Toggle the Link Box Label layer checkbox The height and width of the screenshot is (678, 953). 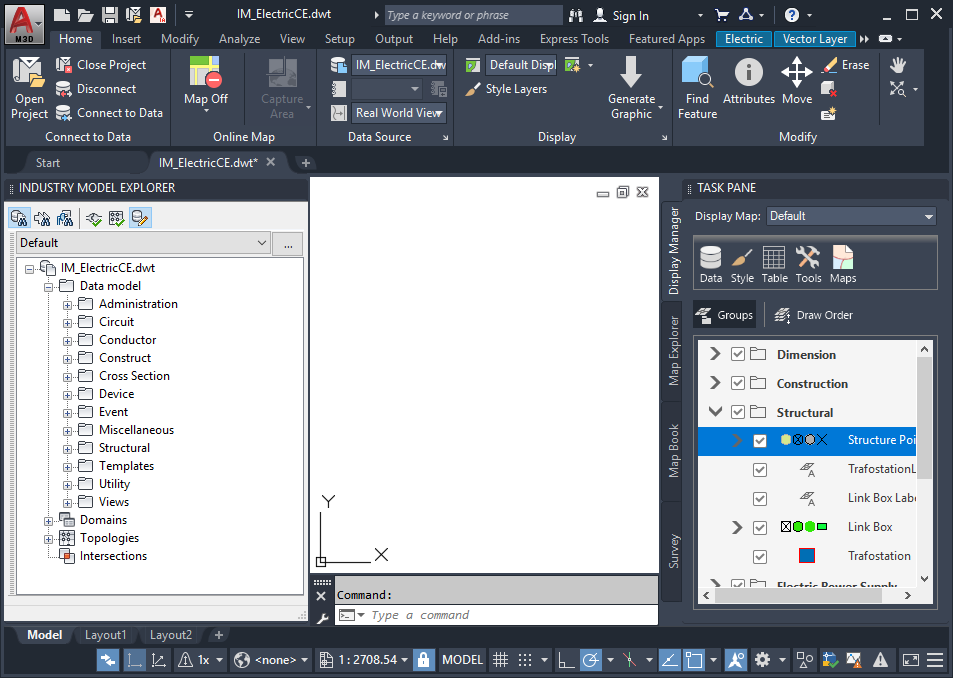[760, 499]
